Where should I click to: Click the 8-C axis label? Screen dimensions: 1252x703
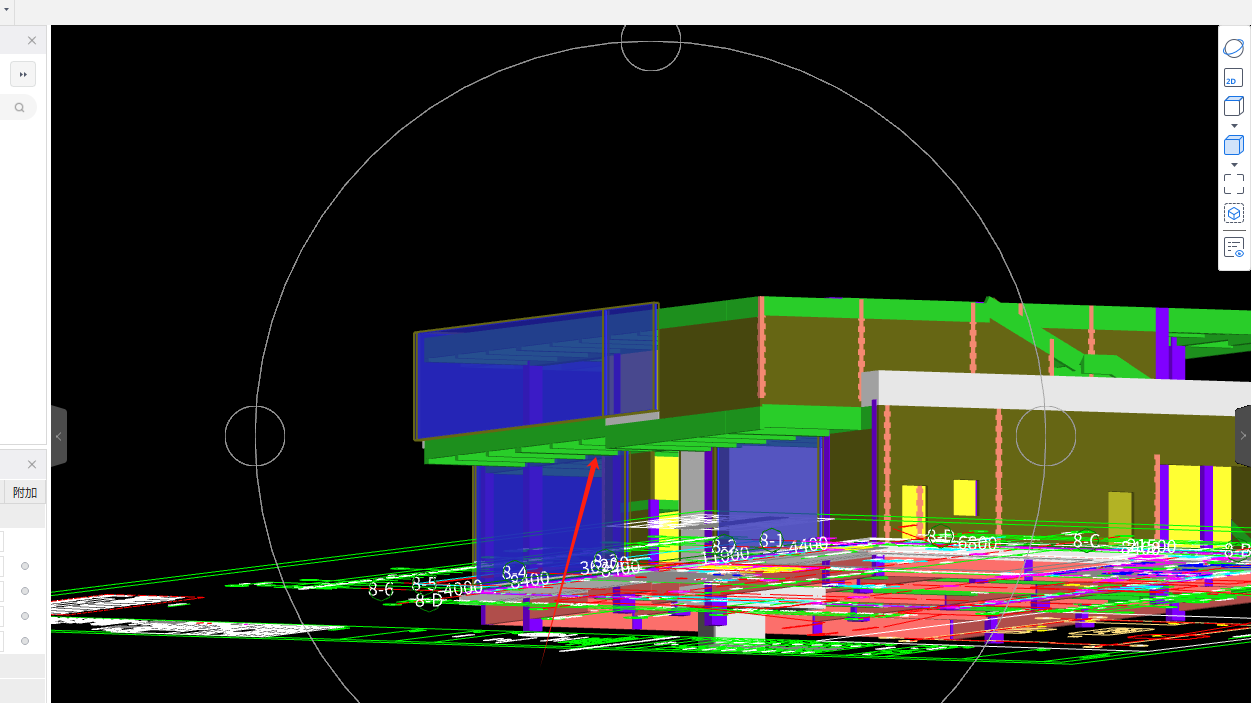(x=1086, y=540)
